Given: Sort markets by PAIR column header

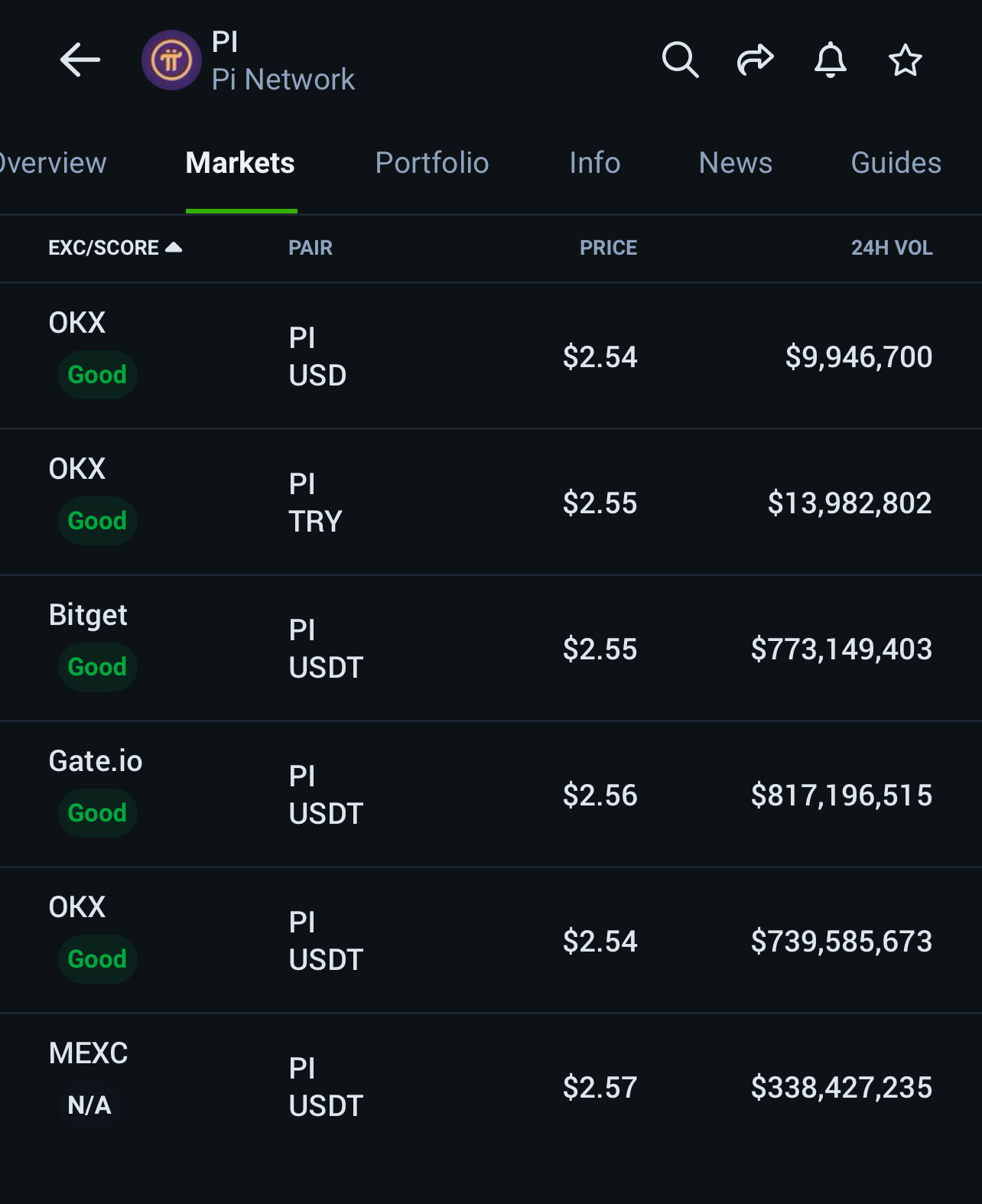Looking at the screenshot, I should tap(311, 248).
